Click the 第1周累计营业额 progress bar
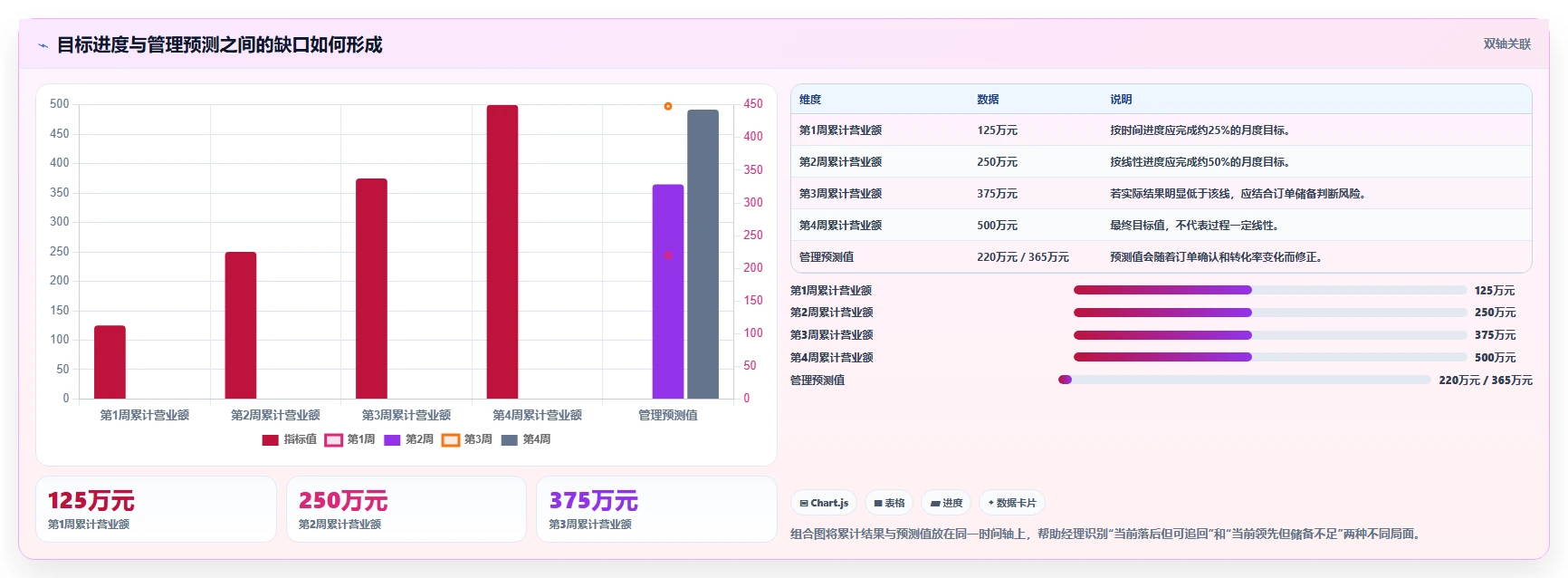The width and height of the screenshot is (1568, 578). point(1270,290)
